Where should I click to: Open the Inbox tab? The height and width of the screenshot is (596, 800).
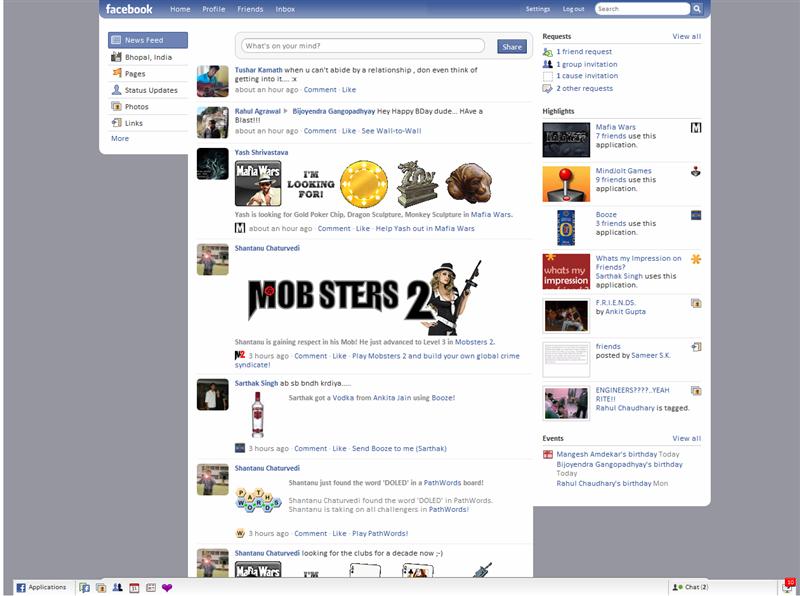(x=285, y=9)
